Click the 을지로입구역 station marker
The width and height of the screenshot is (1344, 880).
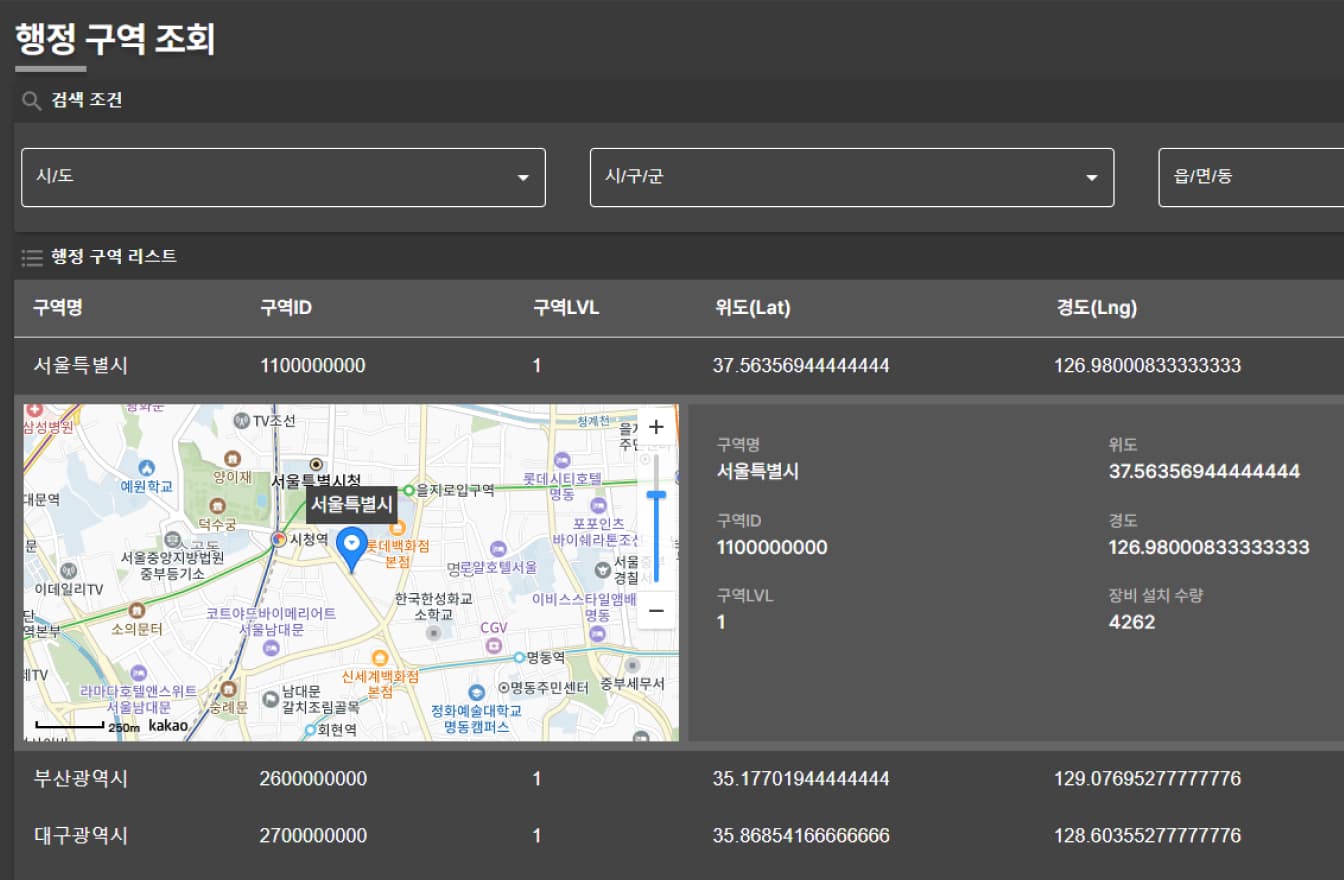409,490
